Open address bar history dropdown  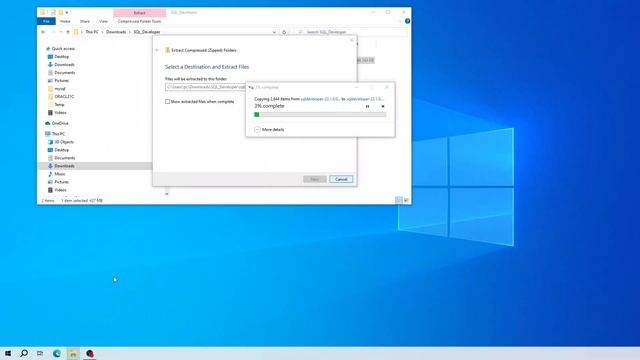click(274, 32)
